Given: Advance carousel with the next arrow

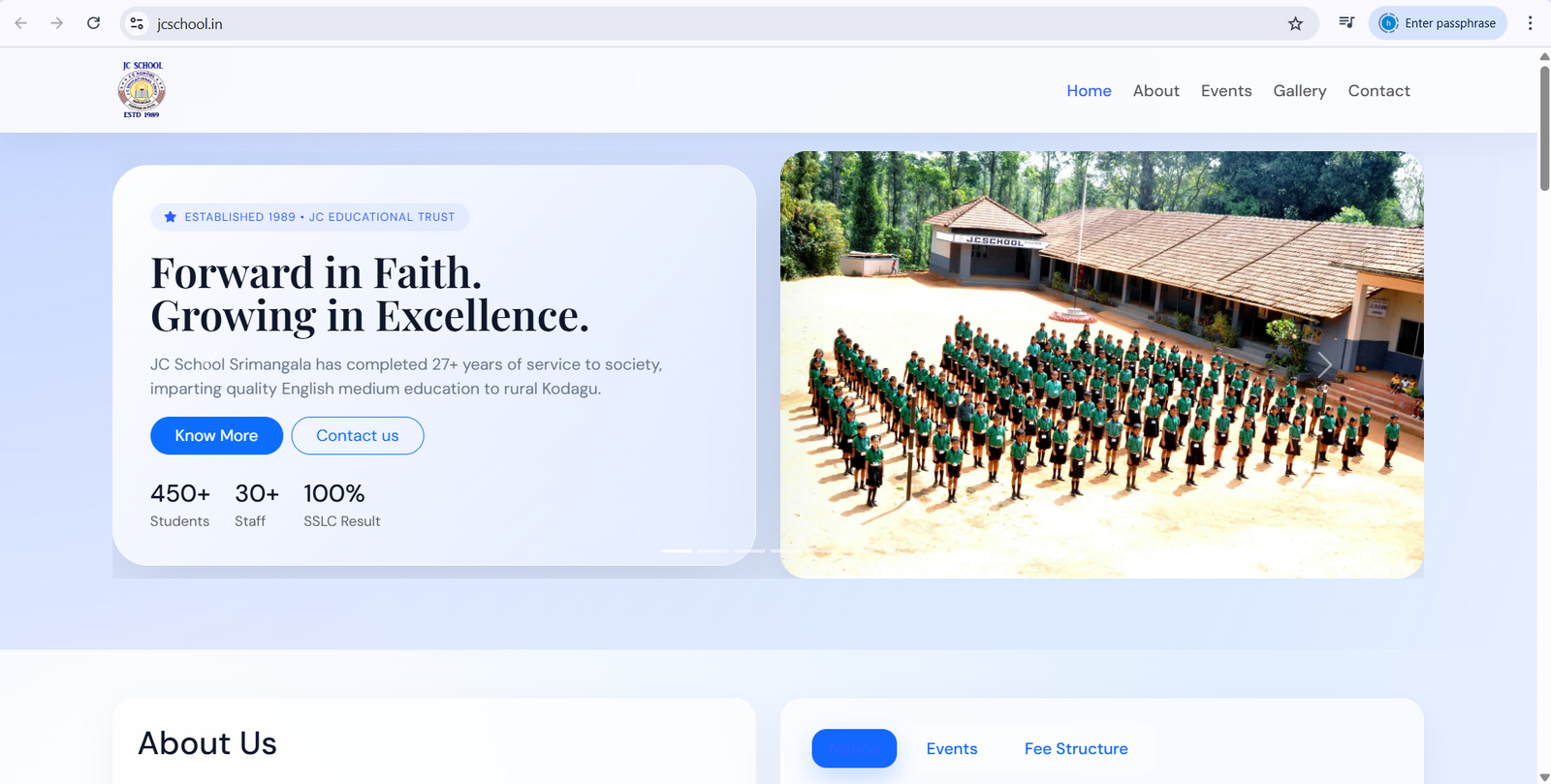Looking at the screenshot, I should 1323,364.
